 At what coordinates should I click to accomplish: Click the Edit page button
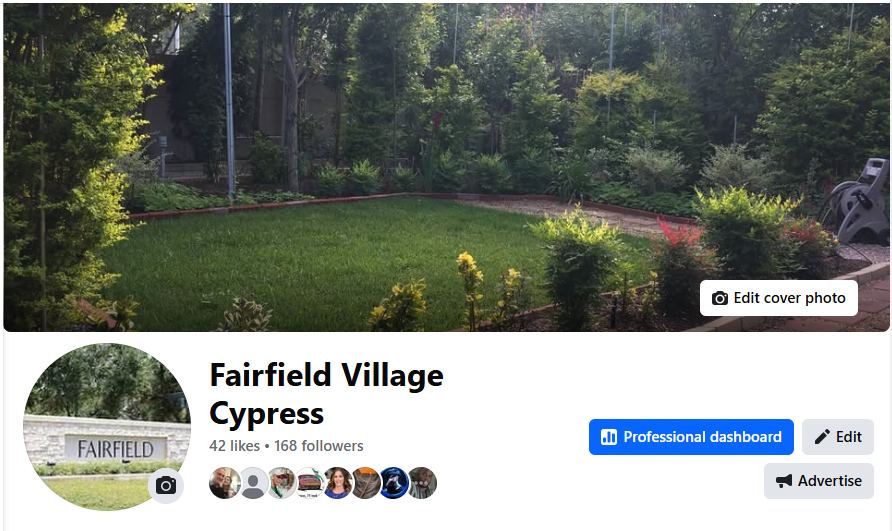pos(838,437)
